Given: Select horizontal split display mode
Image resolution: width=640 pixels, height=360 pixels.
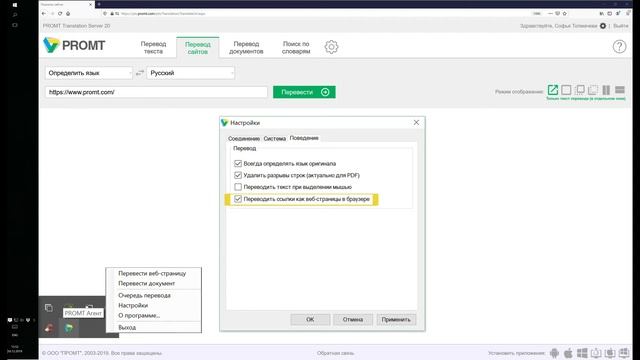Looking at the screenshot, I should coord(620,90).
